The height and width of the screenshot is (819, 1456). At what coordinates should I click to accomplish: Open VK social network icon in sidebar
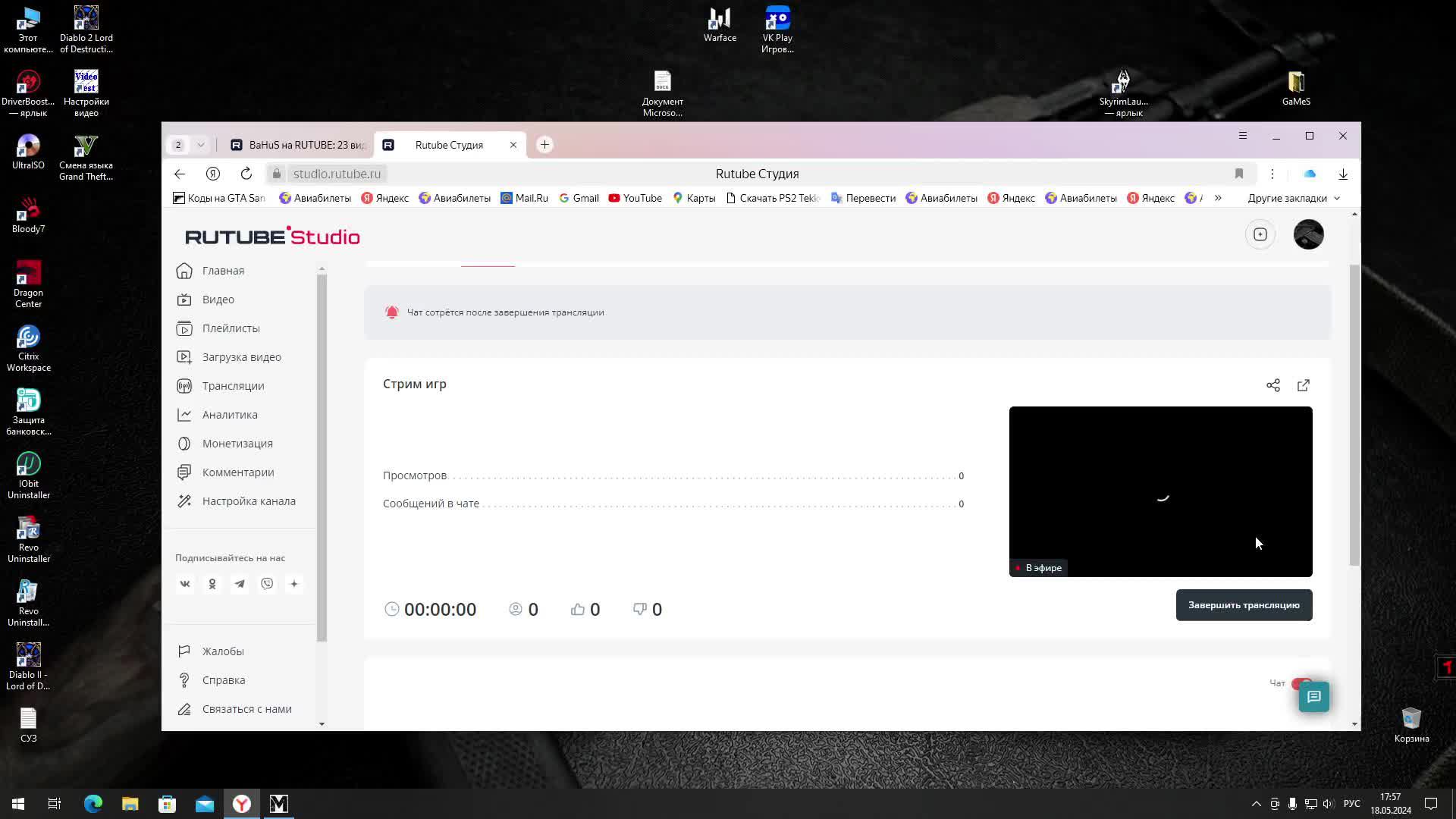(x=185, y=584)
